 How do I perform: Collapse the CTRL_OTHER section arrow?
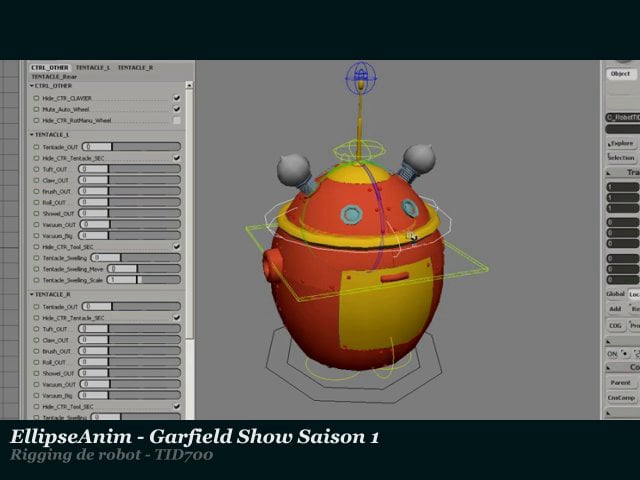pos(31,86)
